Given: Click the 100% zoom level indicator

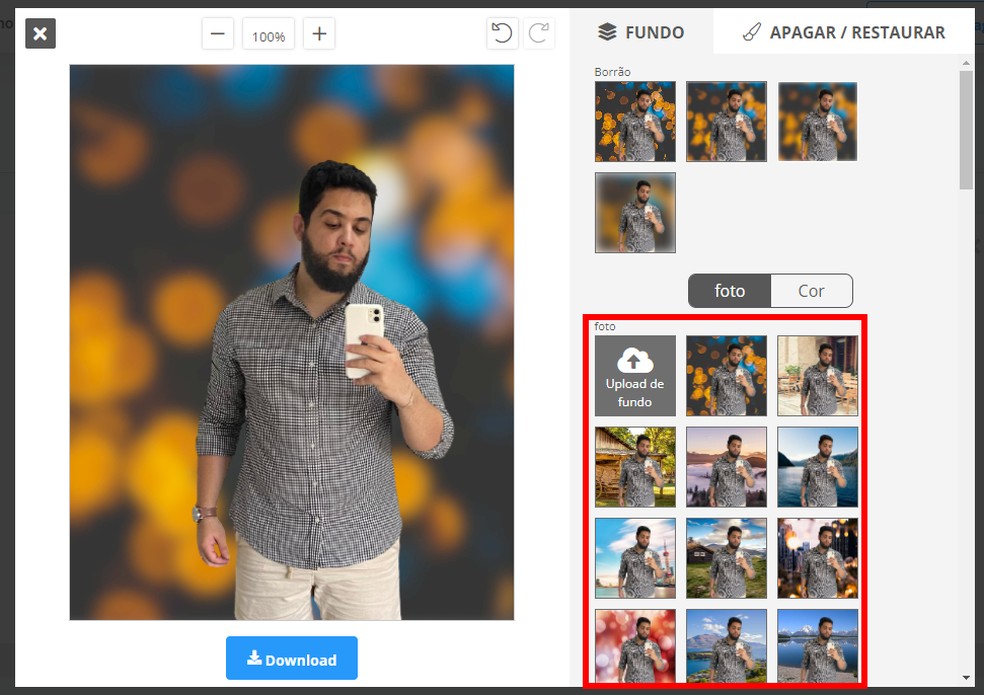Looking at the screenshot, I should (268, 33).
